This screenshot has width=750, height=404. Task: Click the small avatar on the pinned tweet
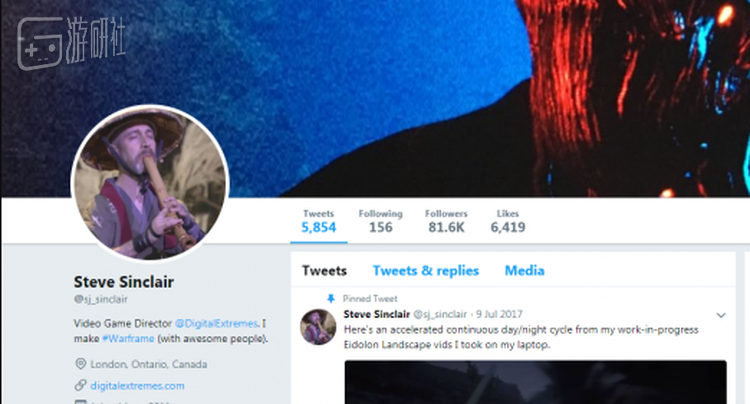pos(318,327)
